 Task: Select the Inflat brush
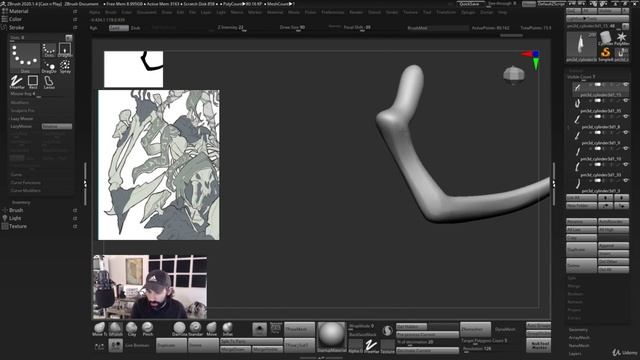click(227, 329)
